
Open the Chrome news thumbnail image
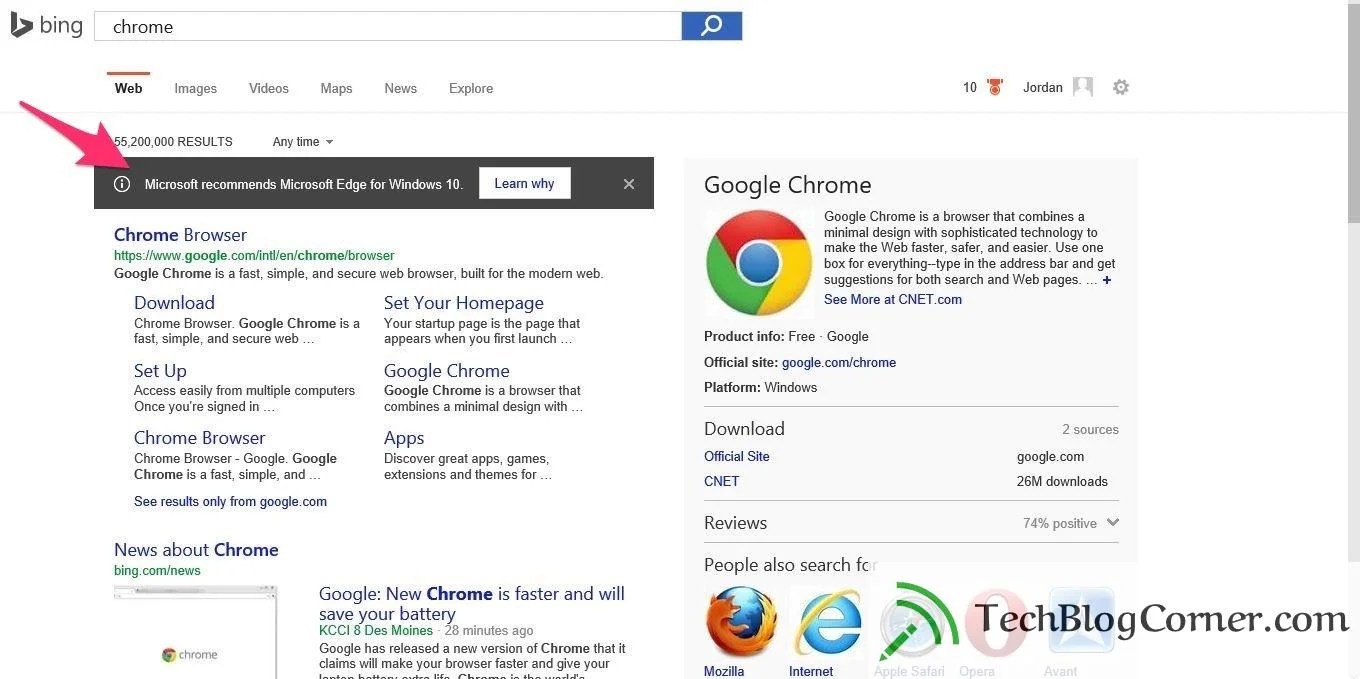pos(195,632)
